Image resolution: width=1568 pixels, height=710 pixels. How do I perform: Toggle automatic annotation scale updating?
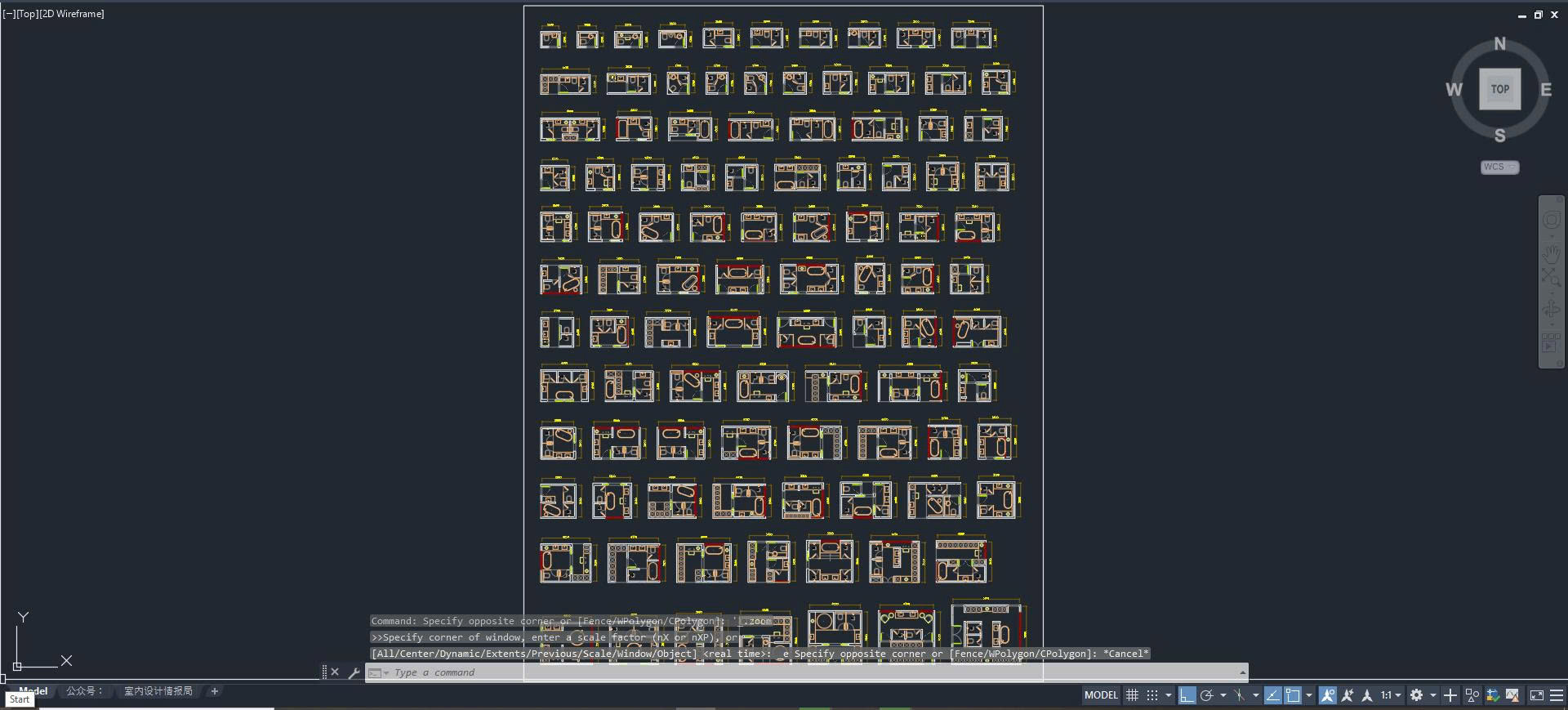pos(1347,695)
